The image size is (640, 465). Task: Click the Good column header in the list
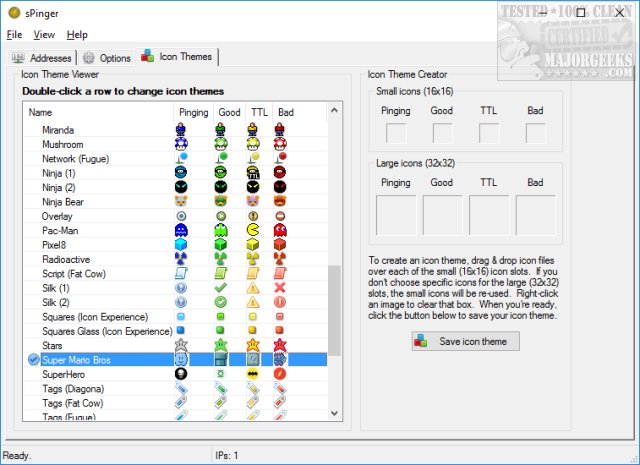point(229,112)
